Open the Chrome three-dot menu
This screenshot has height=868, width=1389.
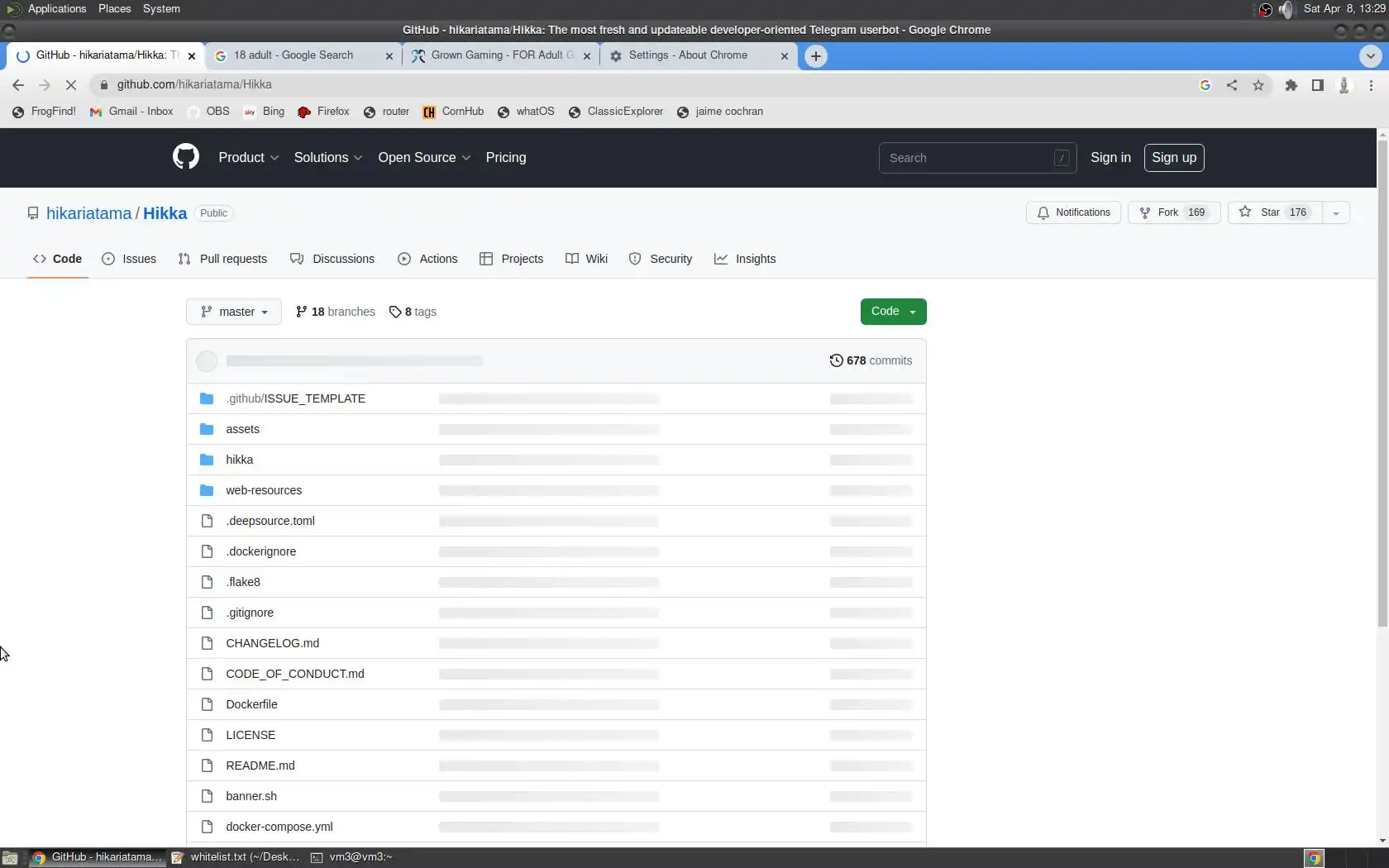click(x=1371, y=85)
